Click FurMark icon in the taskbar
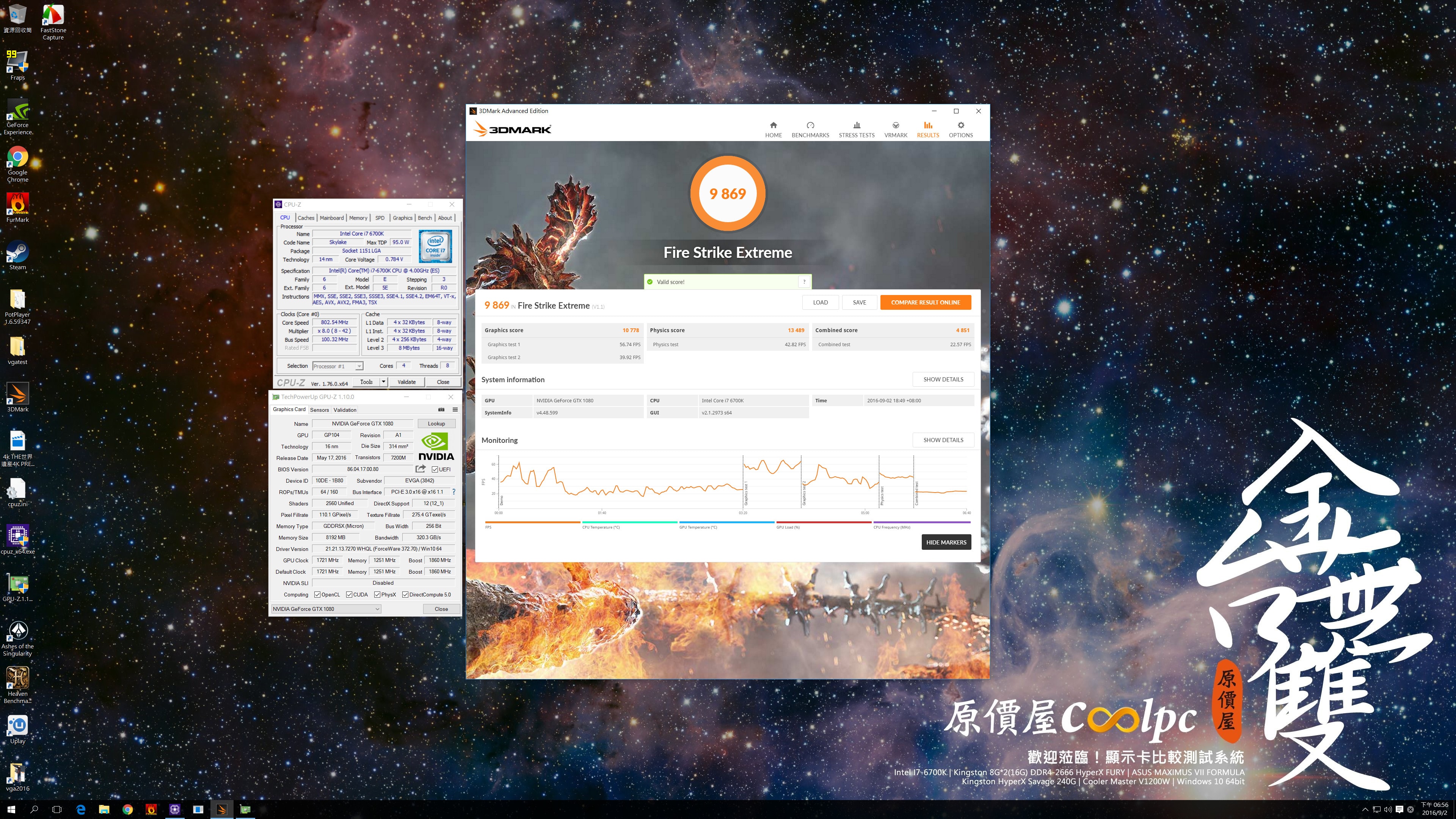This screenshot has width=1456, height=819. [x=151, y=810]
